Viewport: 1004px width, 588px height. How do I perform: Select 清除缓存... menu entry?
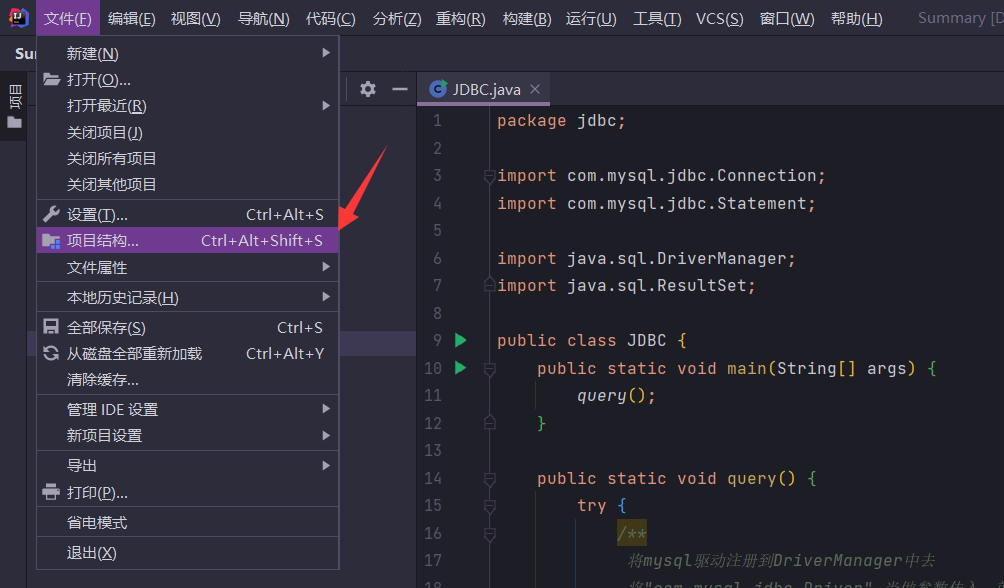click(188, 379)
